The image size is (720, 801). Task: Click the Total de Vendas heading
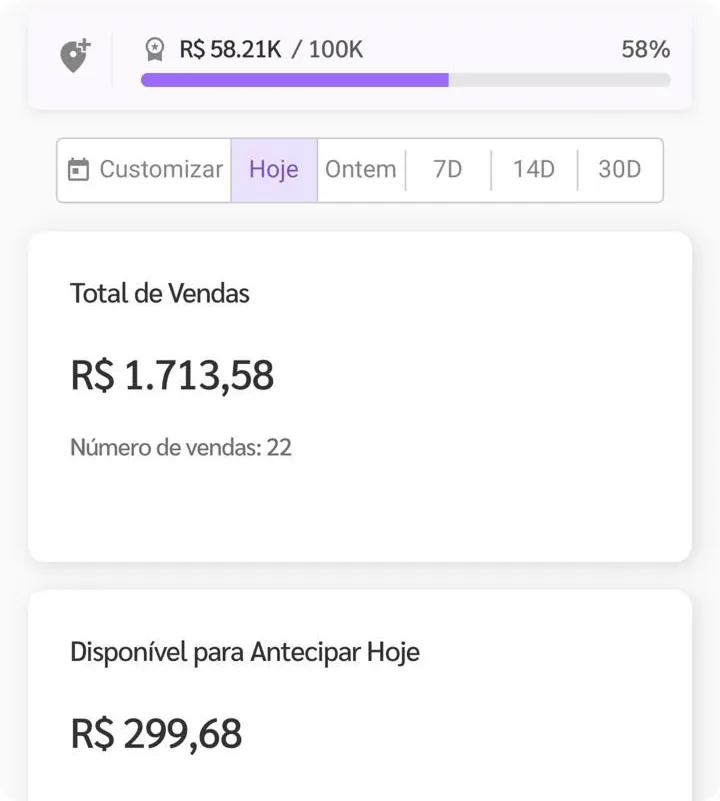pos(160,293)
